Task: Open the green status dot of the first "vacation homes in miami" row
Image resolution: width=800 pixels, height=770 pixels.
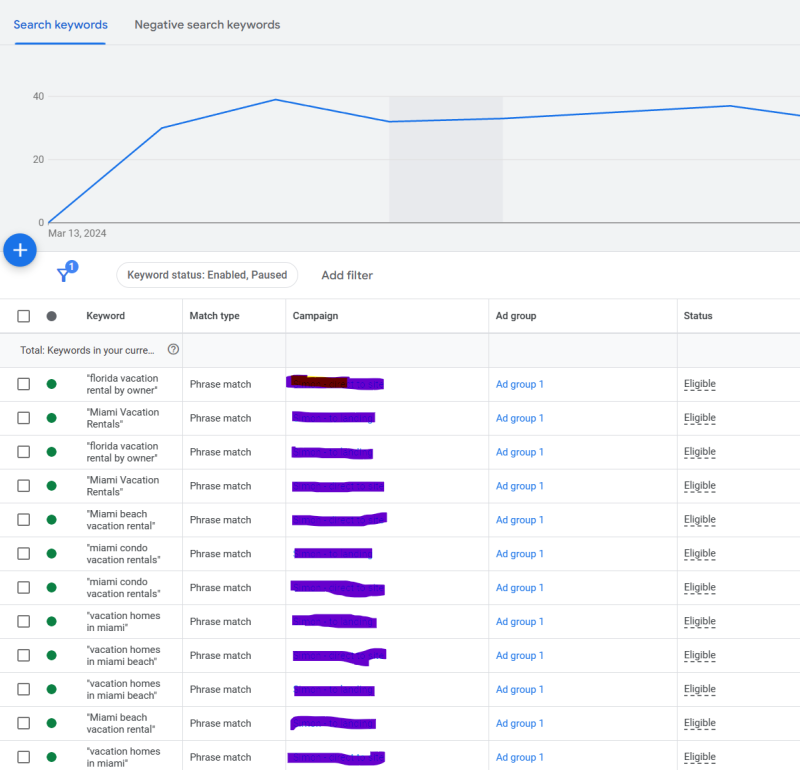Action: 52,622
